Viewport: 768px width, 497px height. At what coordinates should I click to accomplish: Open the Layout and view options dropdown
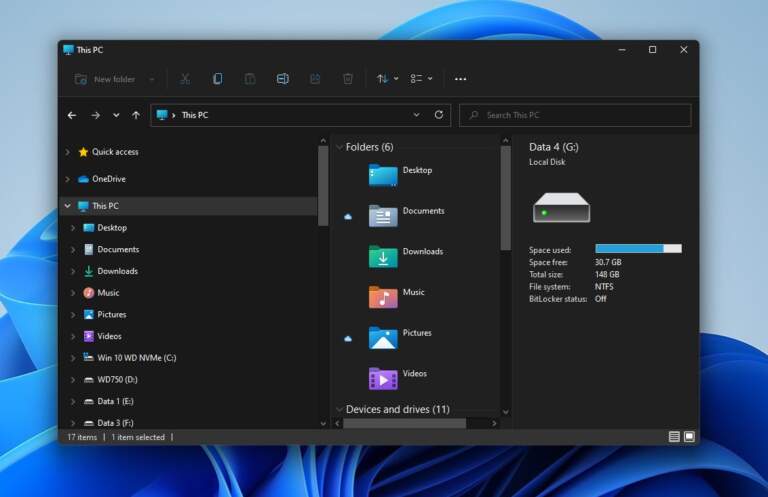click(421, 78)
